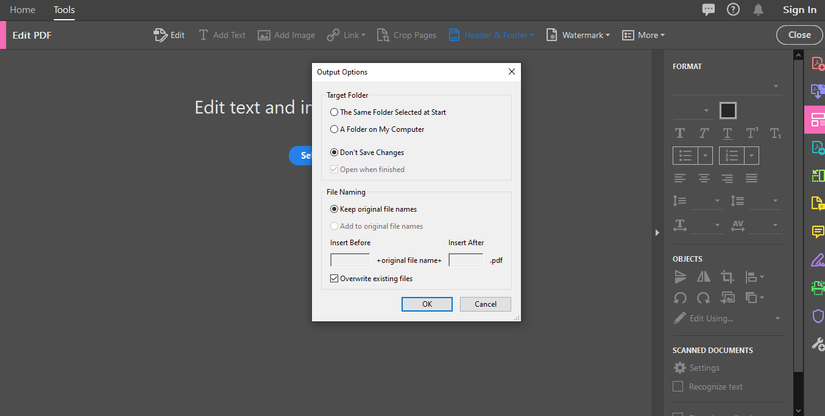The height and width of the screenshot is (416, 825).
Task: Select Add to original file names option
Action: (x=376, y=226)
